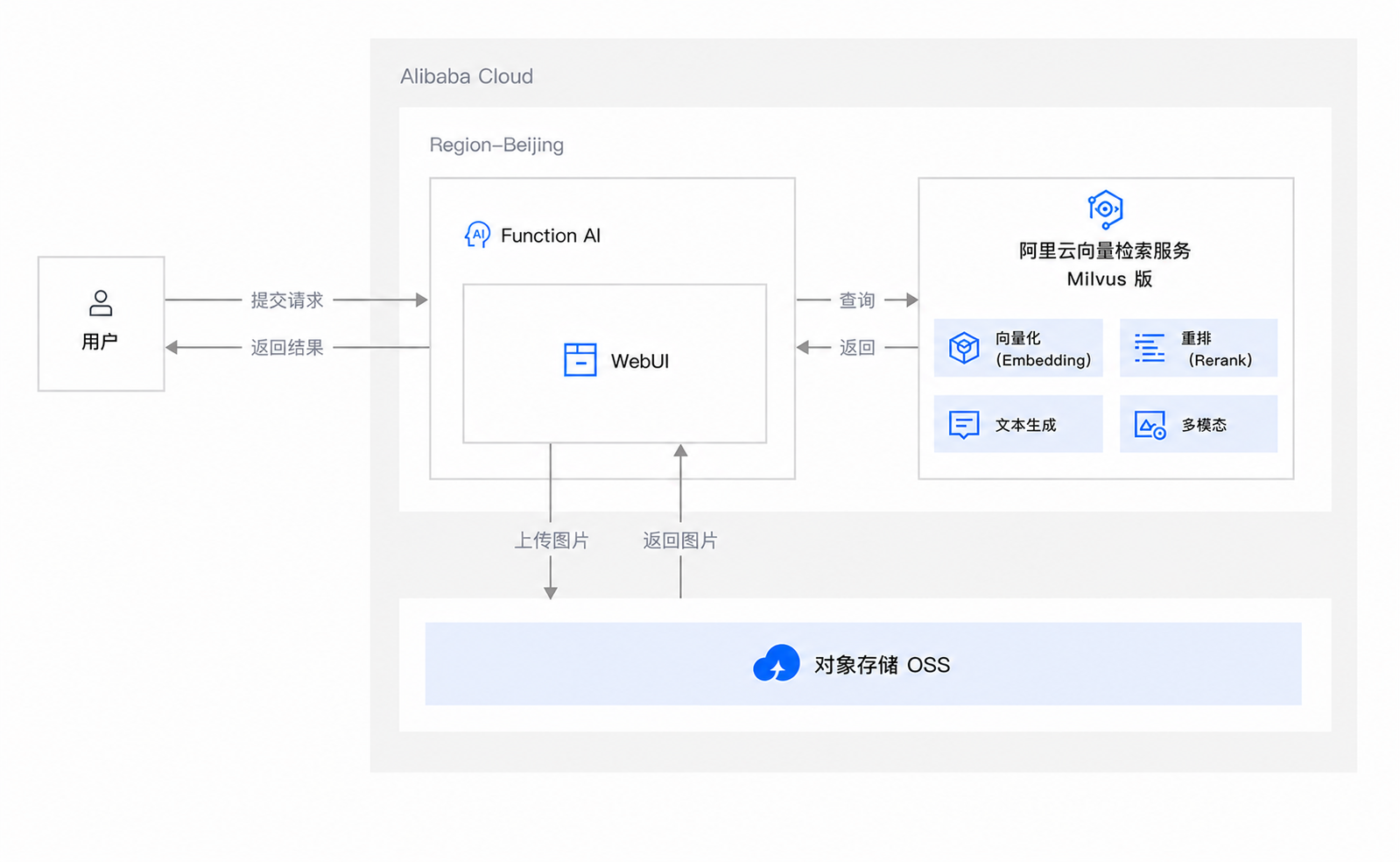Viewport: 1400px width, 862px height.
Task: Click the 提交请求 arrow label
Action: [287, 300]
